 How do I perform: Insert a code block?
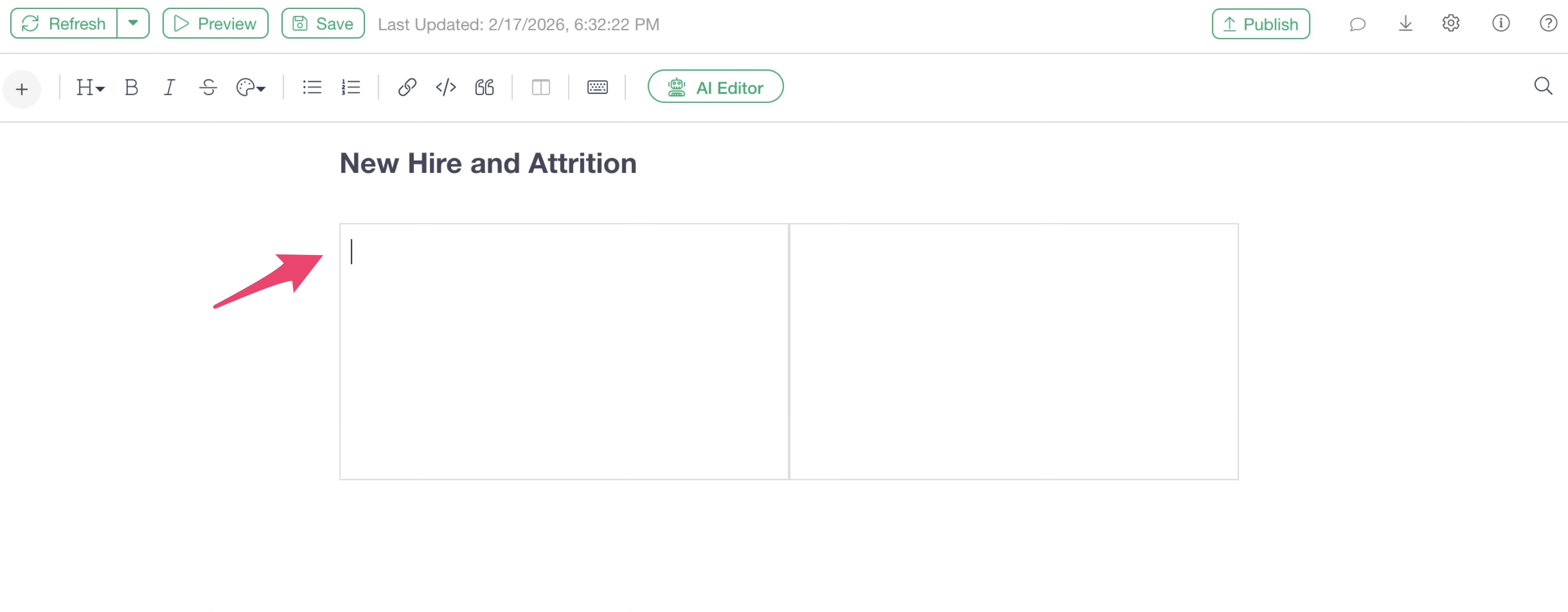(445, 88)
